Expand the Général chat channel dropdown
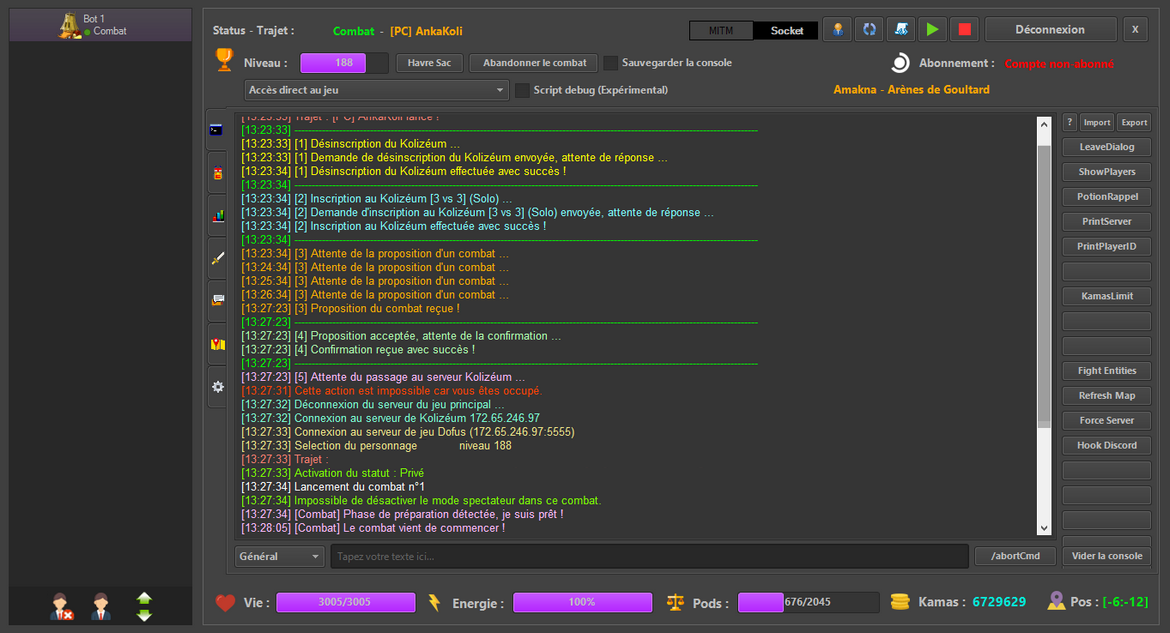The width and height of the screenshot is (1170, 633). point(279,556)
